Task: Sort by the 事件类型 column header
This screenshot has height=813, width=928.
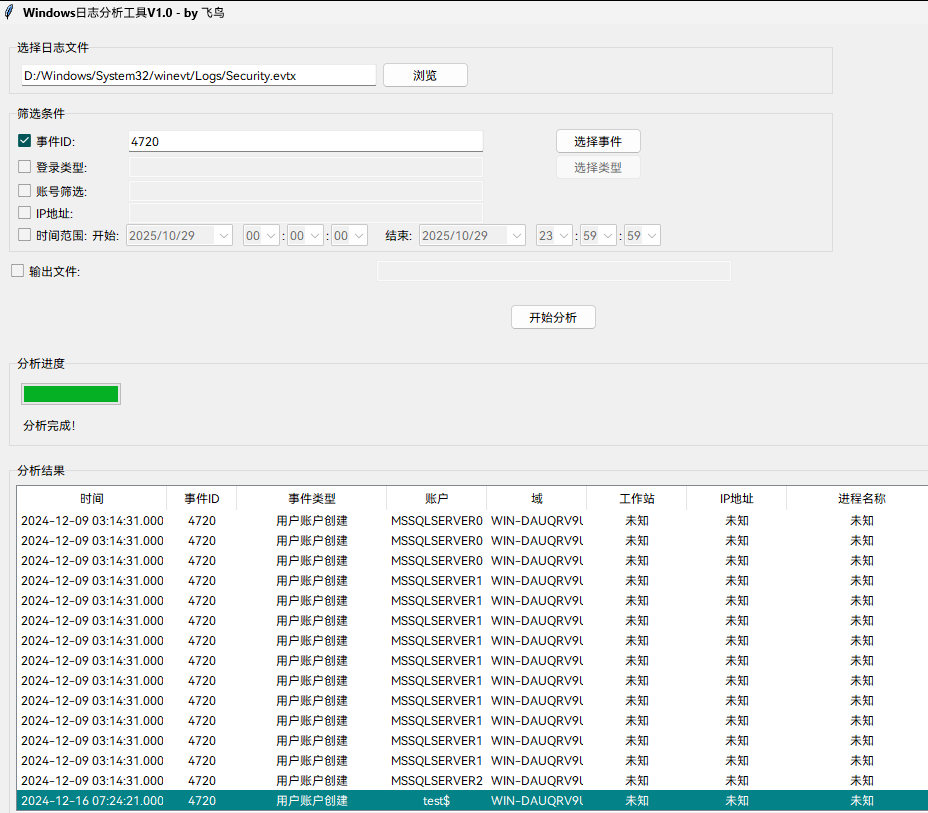Action: point(312,499)
